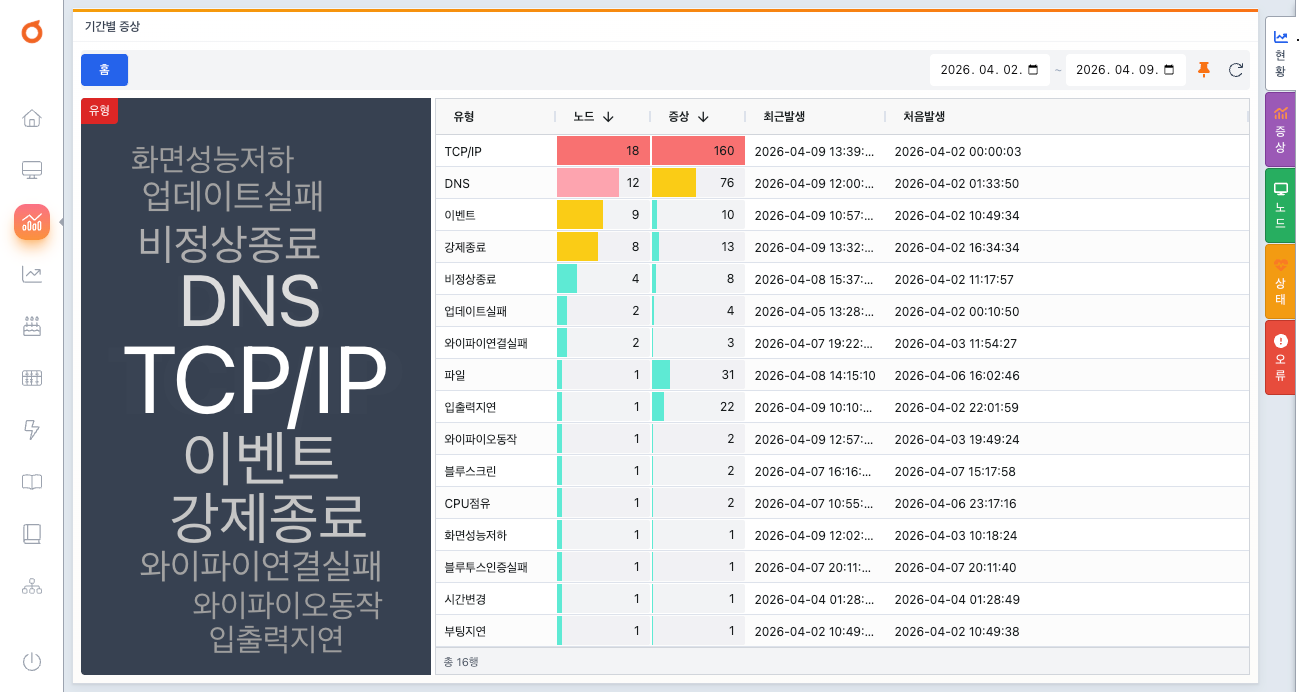This screenshot has width=1299, height=692.
Task: Open the home icon in the sidebar
Action: [x=32, y=118]
